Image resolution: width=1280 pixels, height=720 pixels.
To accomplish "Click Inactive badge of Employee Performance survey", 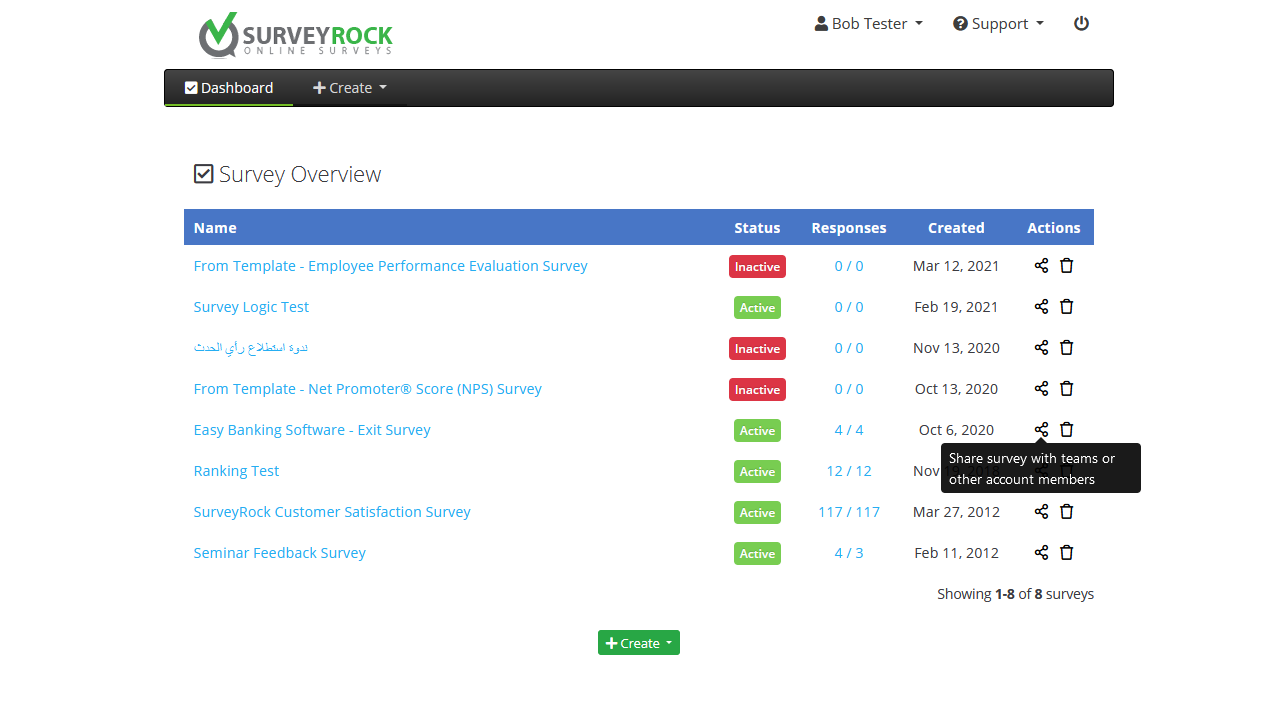I will 757,267.
